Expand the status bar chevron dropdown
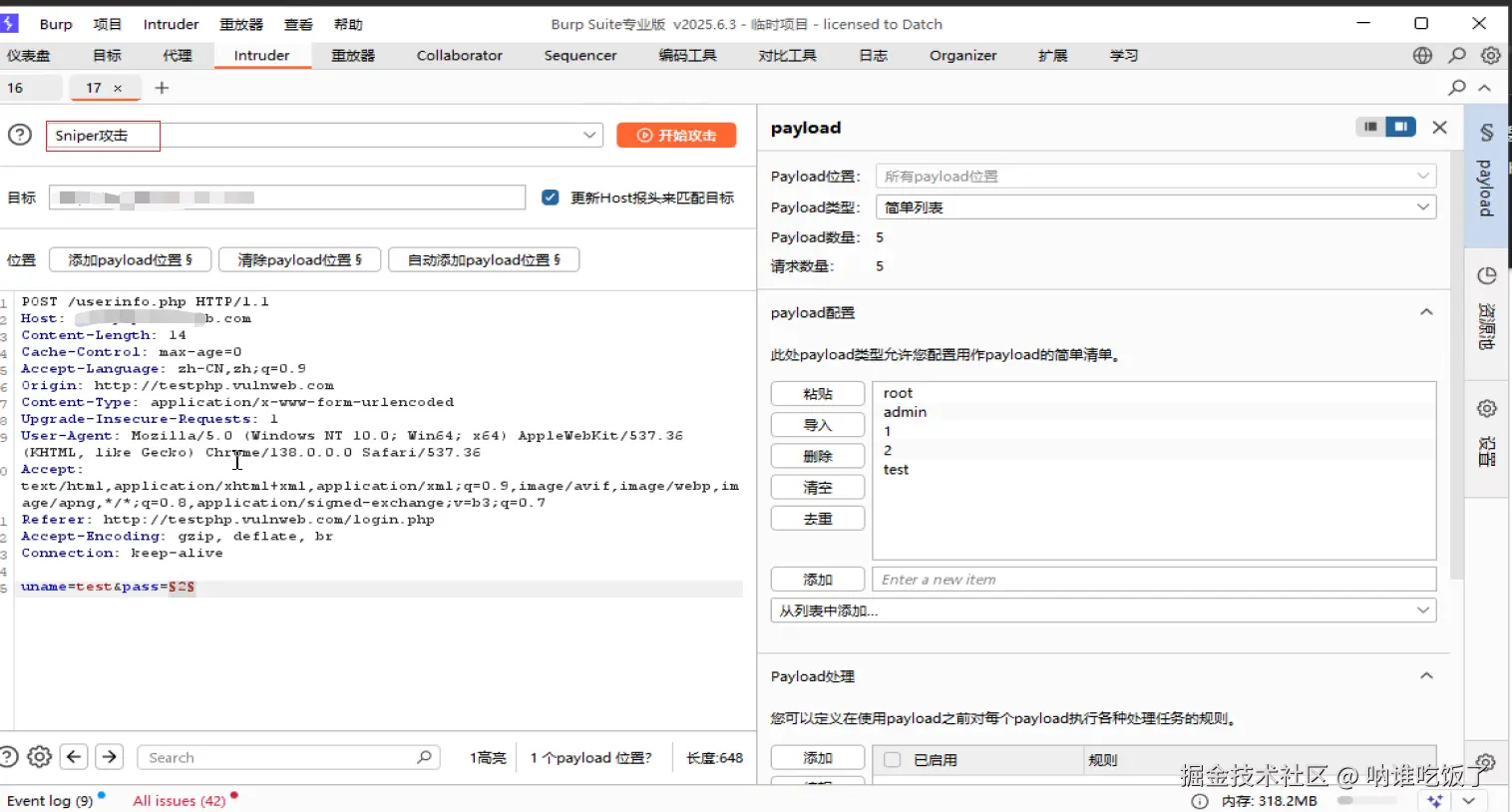The image size is (1512, 812). coord(1470,801)
